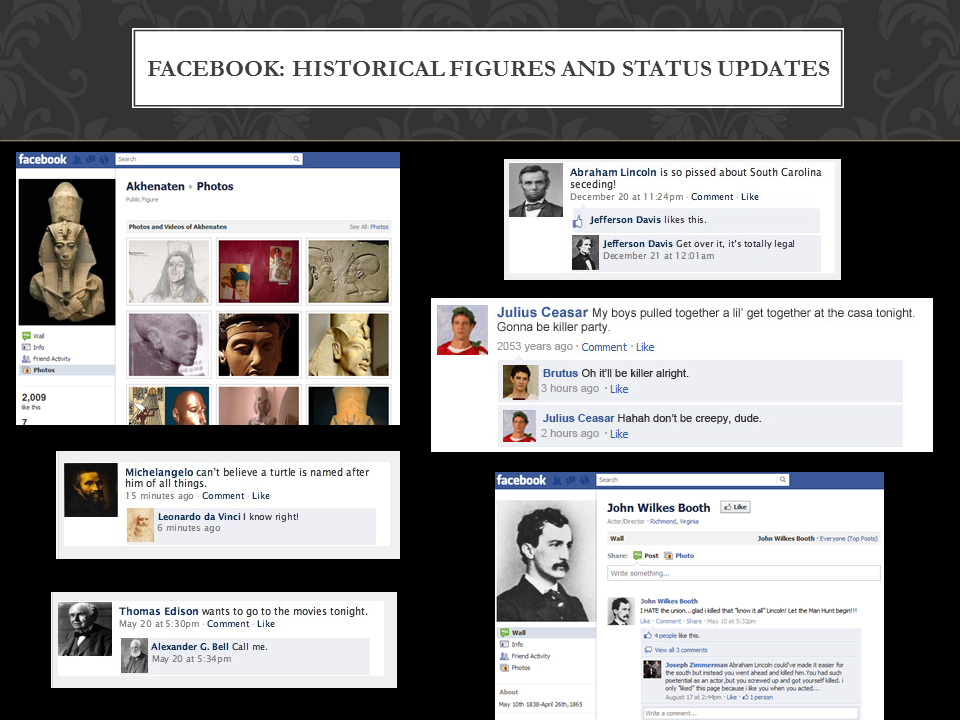
Task: Open the Wall tab in Akhenaten's sidebar
Action: tap(38, 336)
